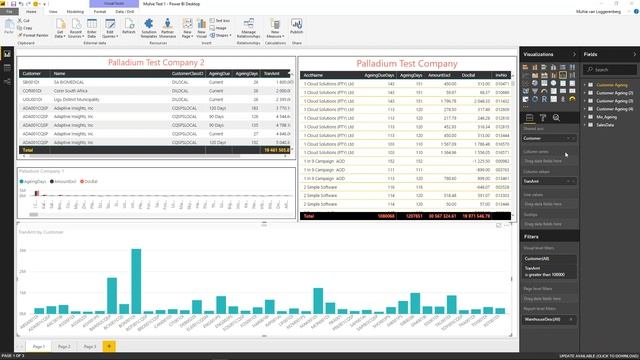Open the TranAmt field dropdown in Column values
The image size is (640, 360).
pos(568,181)
